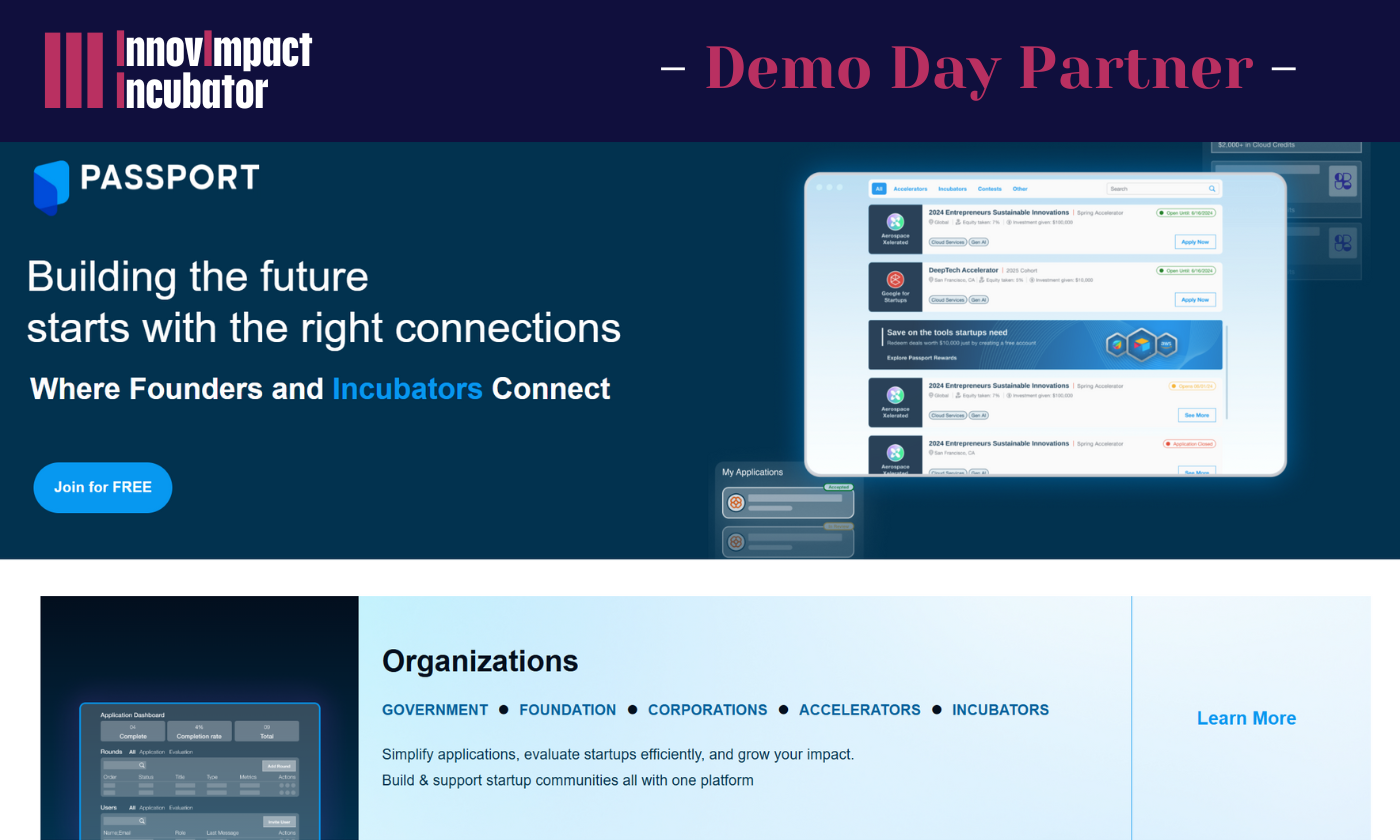This screenshot has width=1400, height=840.
Task: Click the ACCELERATORS organization label
Action: [x=860, y=710]
